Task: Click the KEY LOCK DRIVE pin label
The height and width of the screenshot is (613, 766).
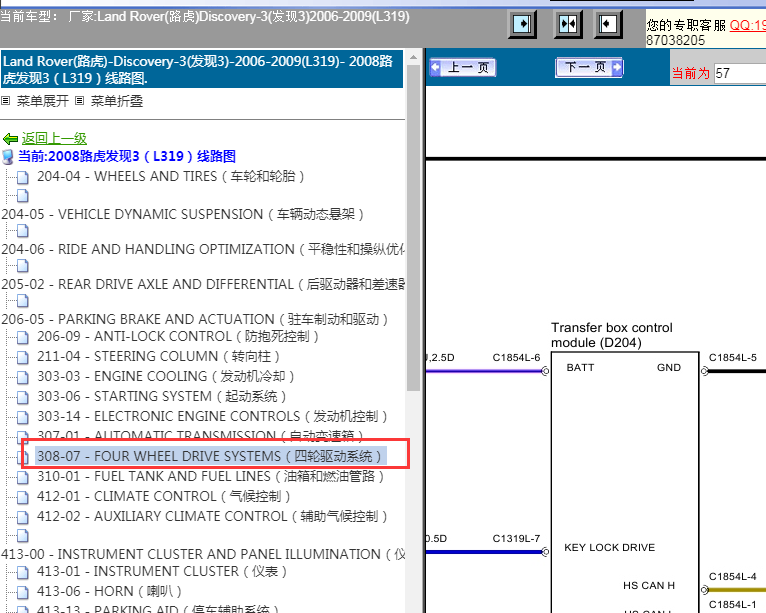Action: (610, 548)
